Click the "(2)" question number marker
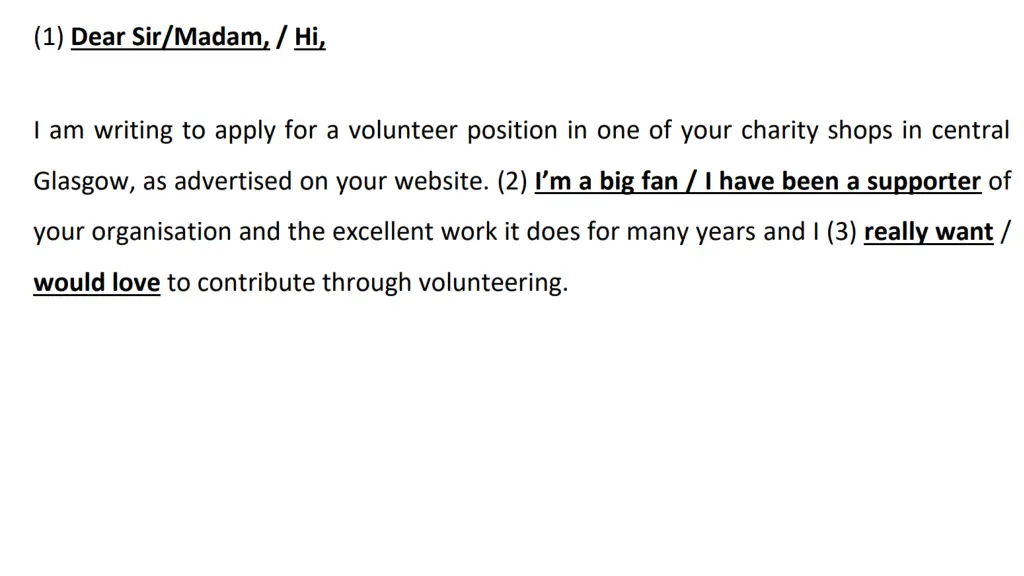This screenshot has width=1024, height=576. pyautogui.click(x=512, y=182)
